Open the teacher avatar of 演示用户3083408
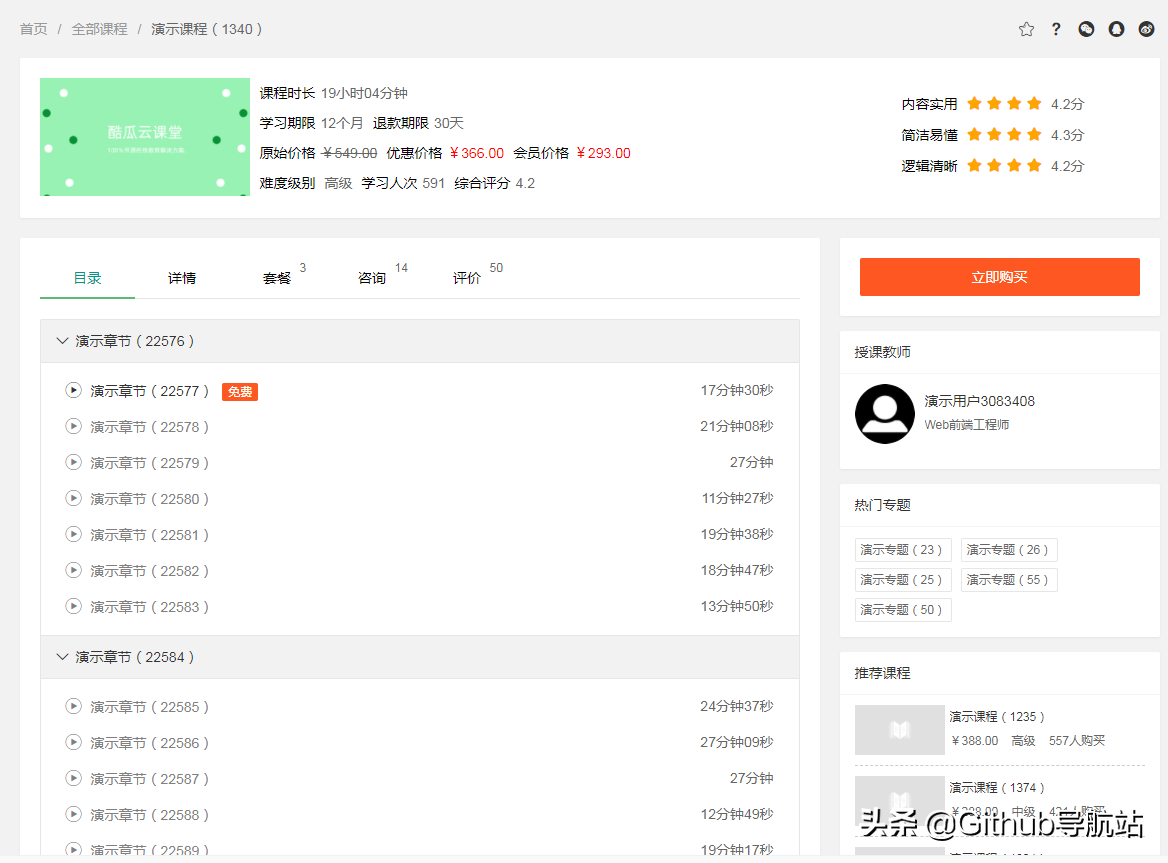 (884, 414)
